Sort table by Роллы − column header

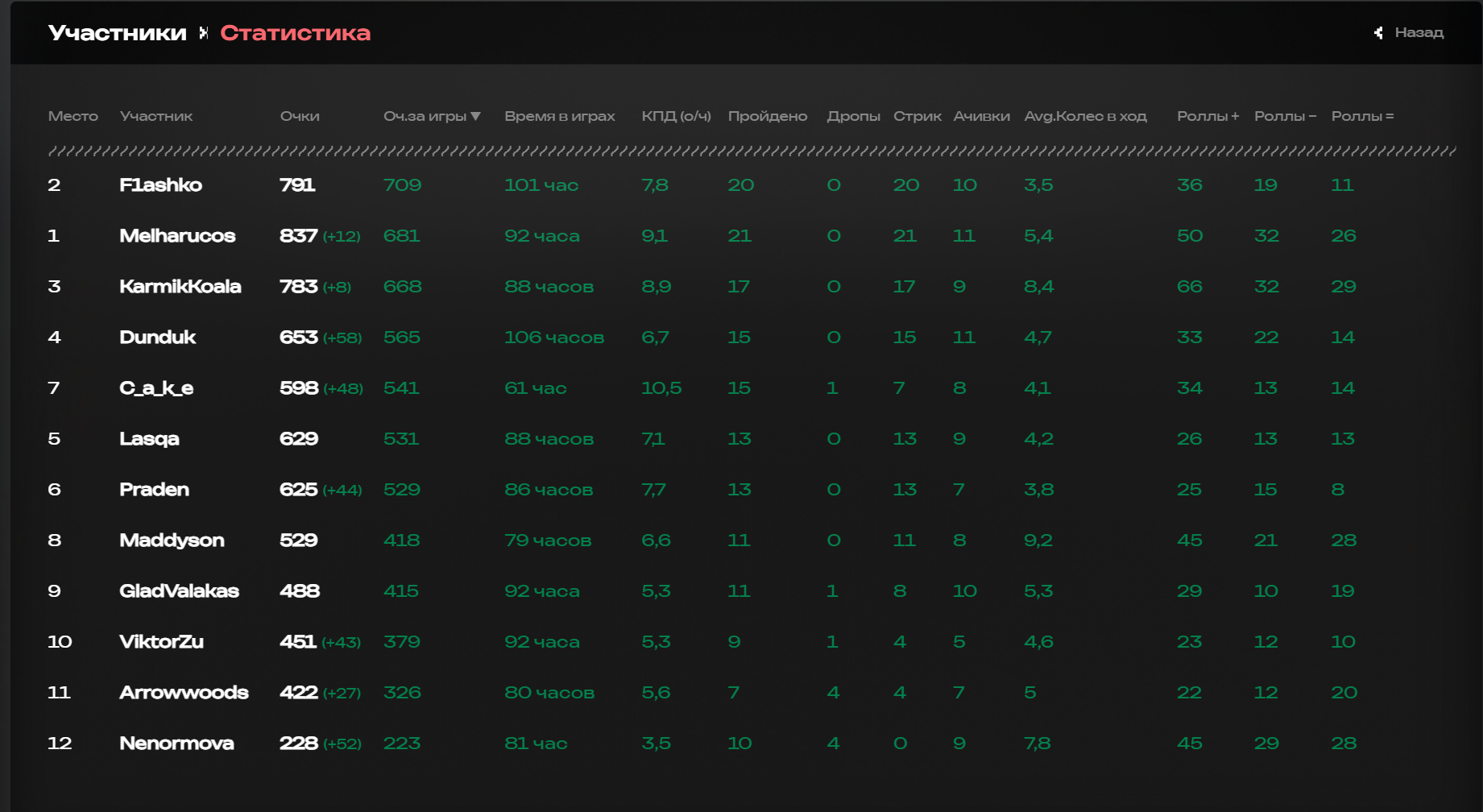click(x=1286, y=116)
